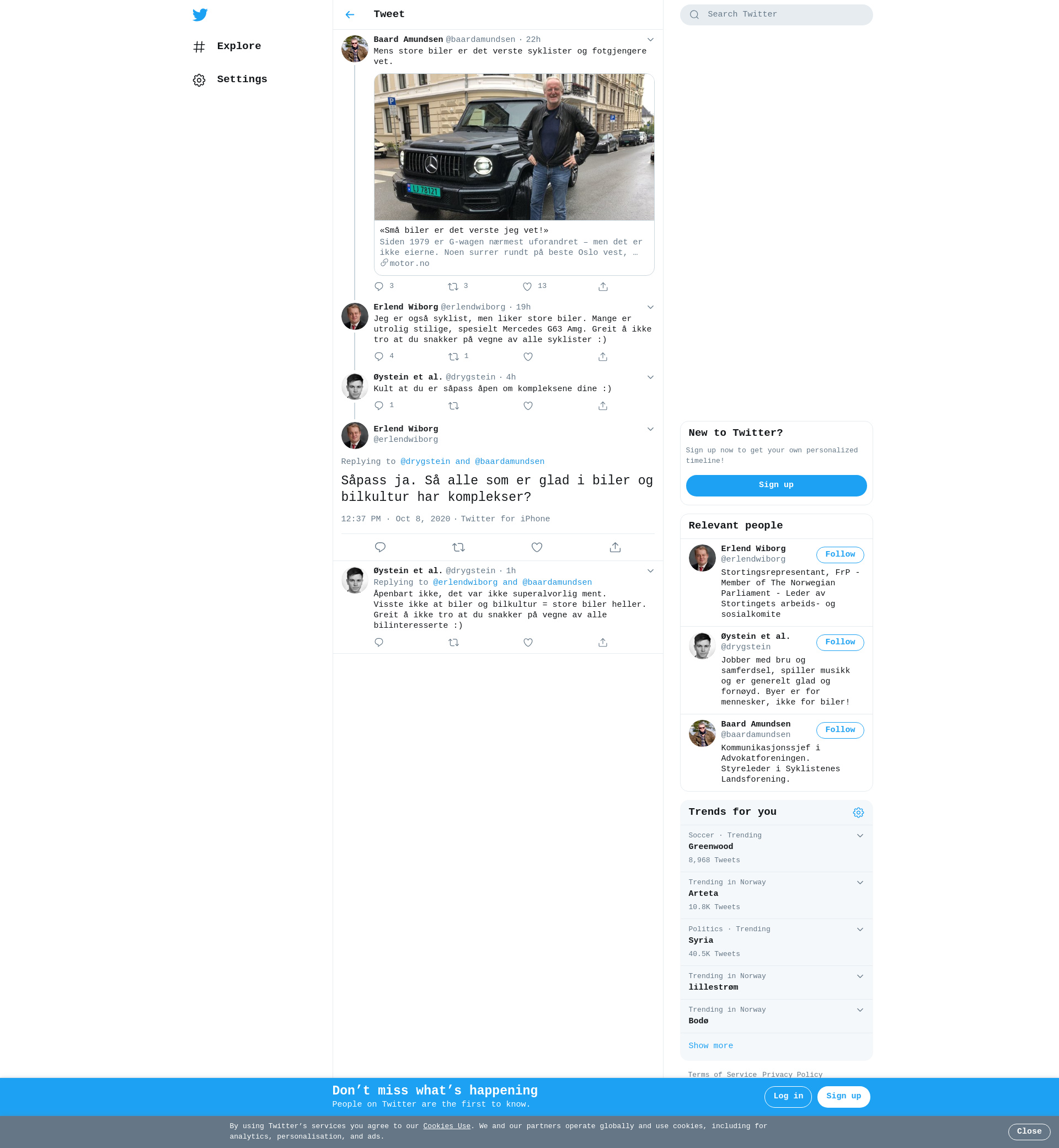Image resolution: width=1059 pixels, height=1148 pixels.
Task: Expand options for Bodø trend
Action: pos(859,1010)
